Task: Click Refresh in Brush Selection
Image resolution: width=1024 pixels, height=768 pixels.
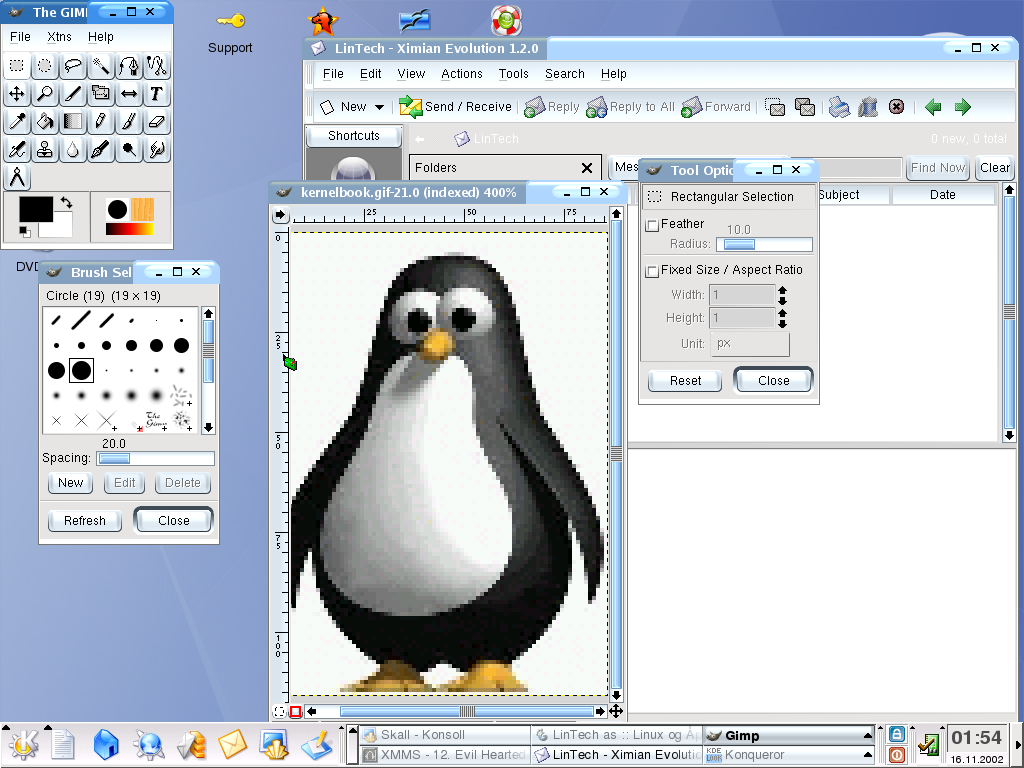Action: 85,520
